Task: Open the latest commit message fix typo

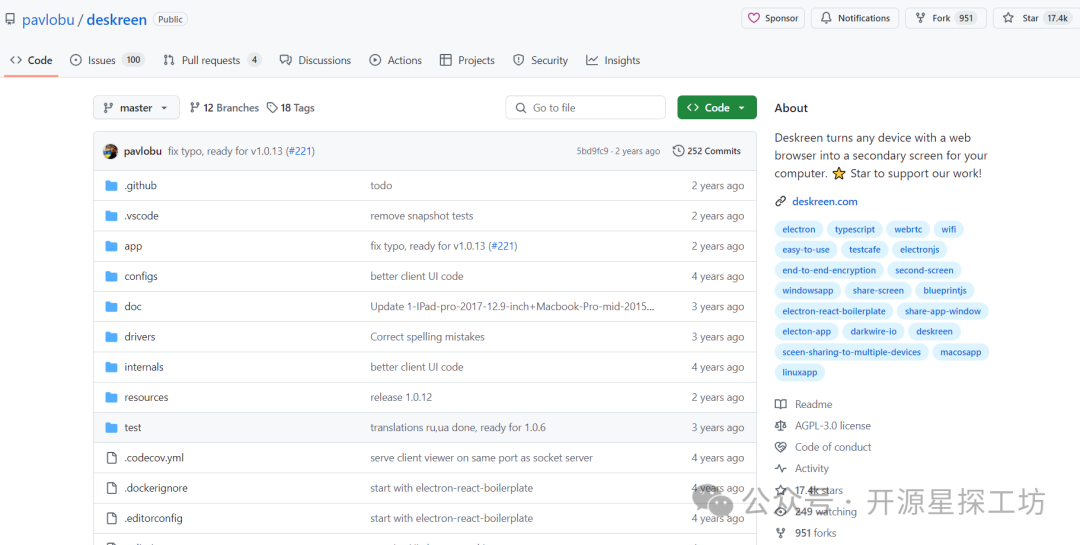Action: [x=226, y=152]
